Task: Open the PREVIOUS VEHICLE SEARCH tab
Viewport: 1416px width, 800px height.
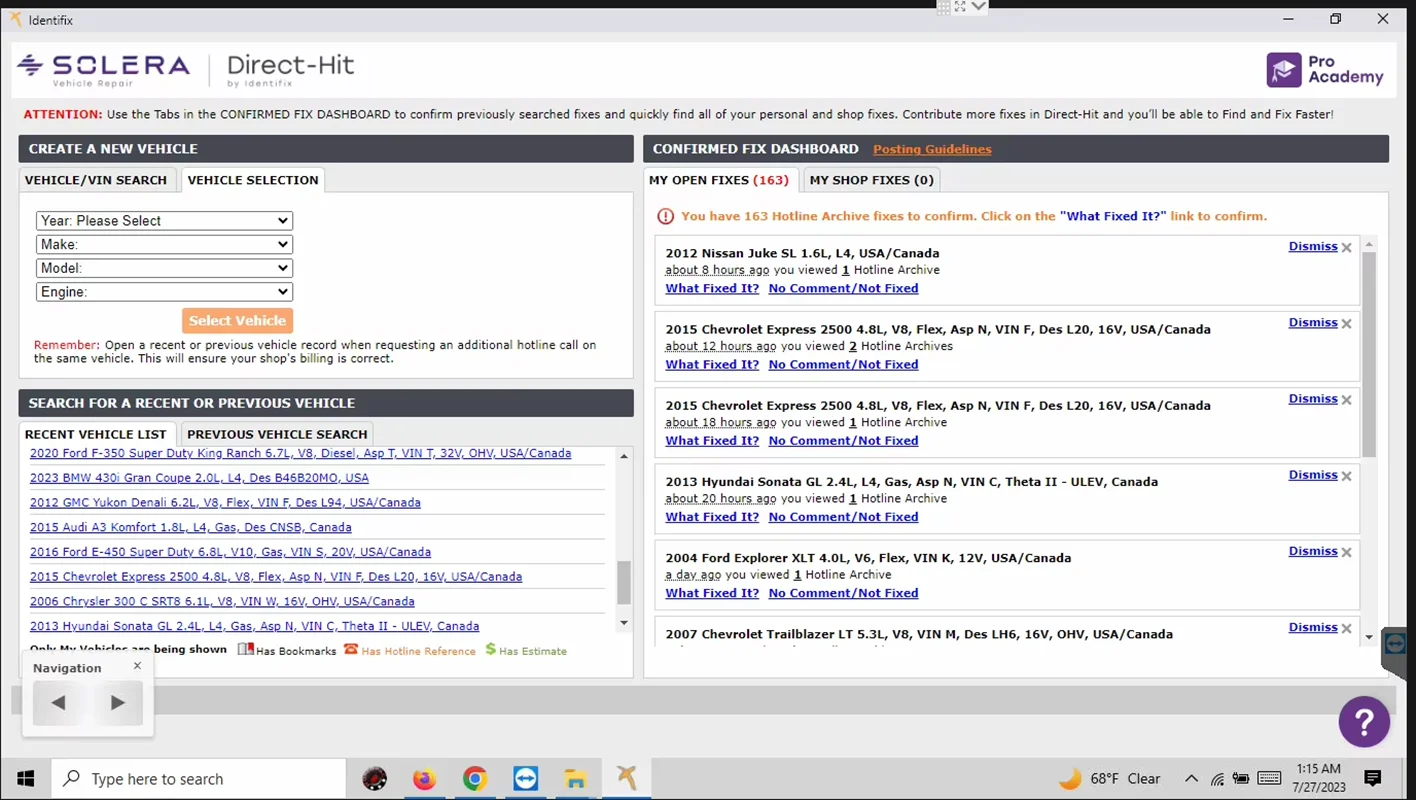Action: point(277,434)
